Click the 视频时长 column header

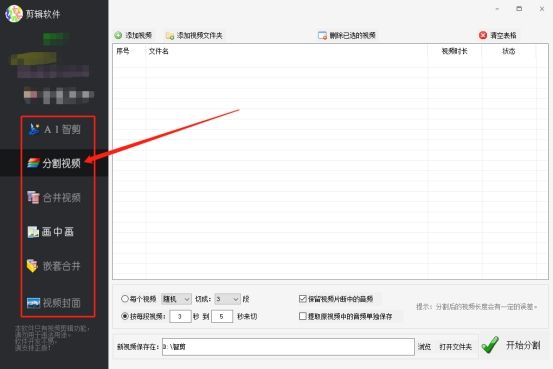(x=454, y=51)
